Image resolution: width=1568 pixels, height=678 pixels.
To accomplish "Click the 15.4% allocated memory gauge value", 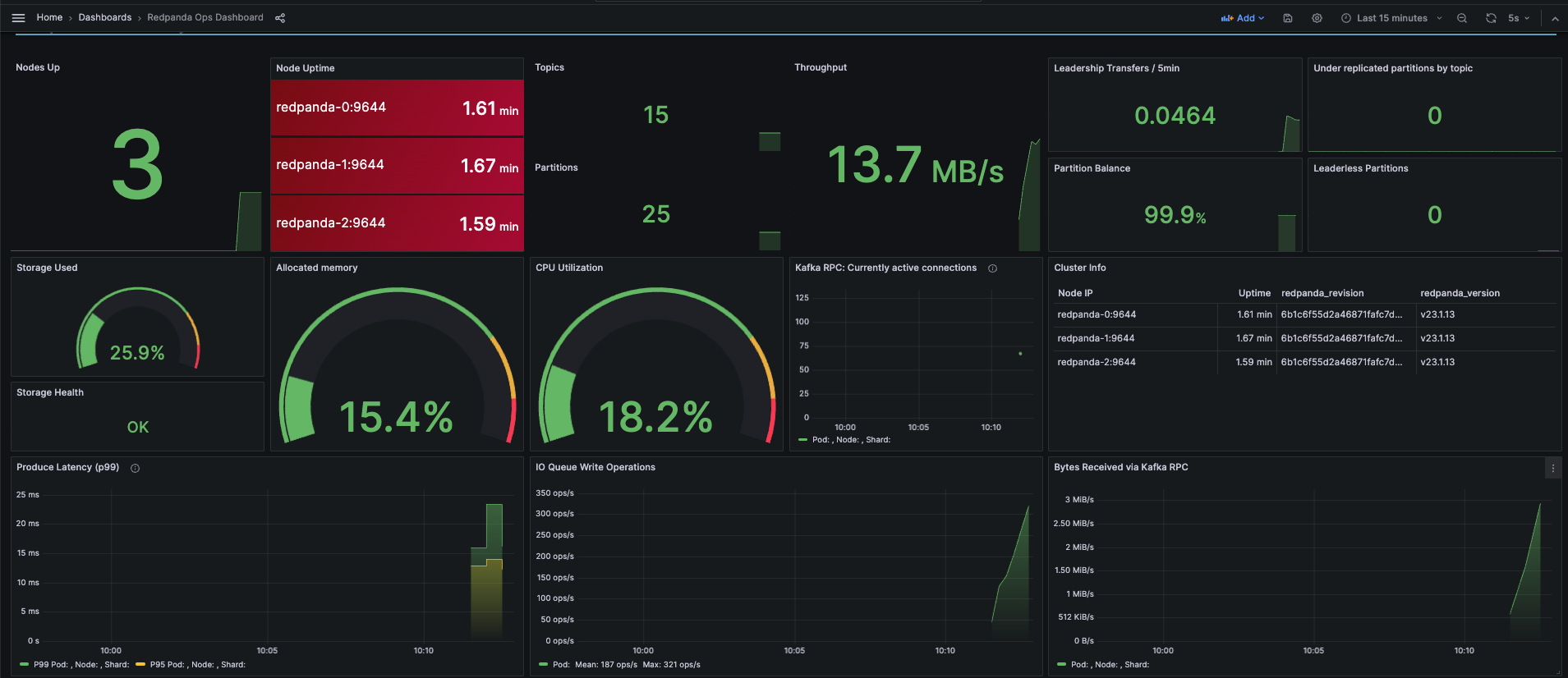I will tap(396, 417).
